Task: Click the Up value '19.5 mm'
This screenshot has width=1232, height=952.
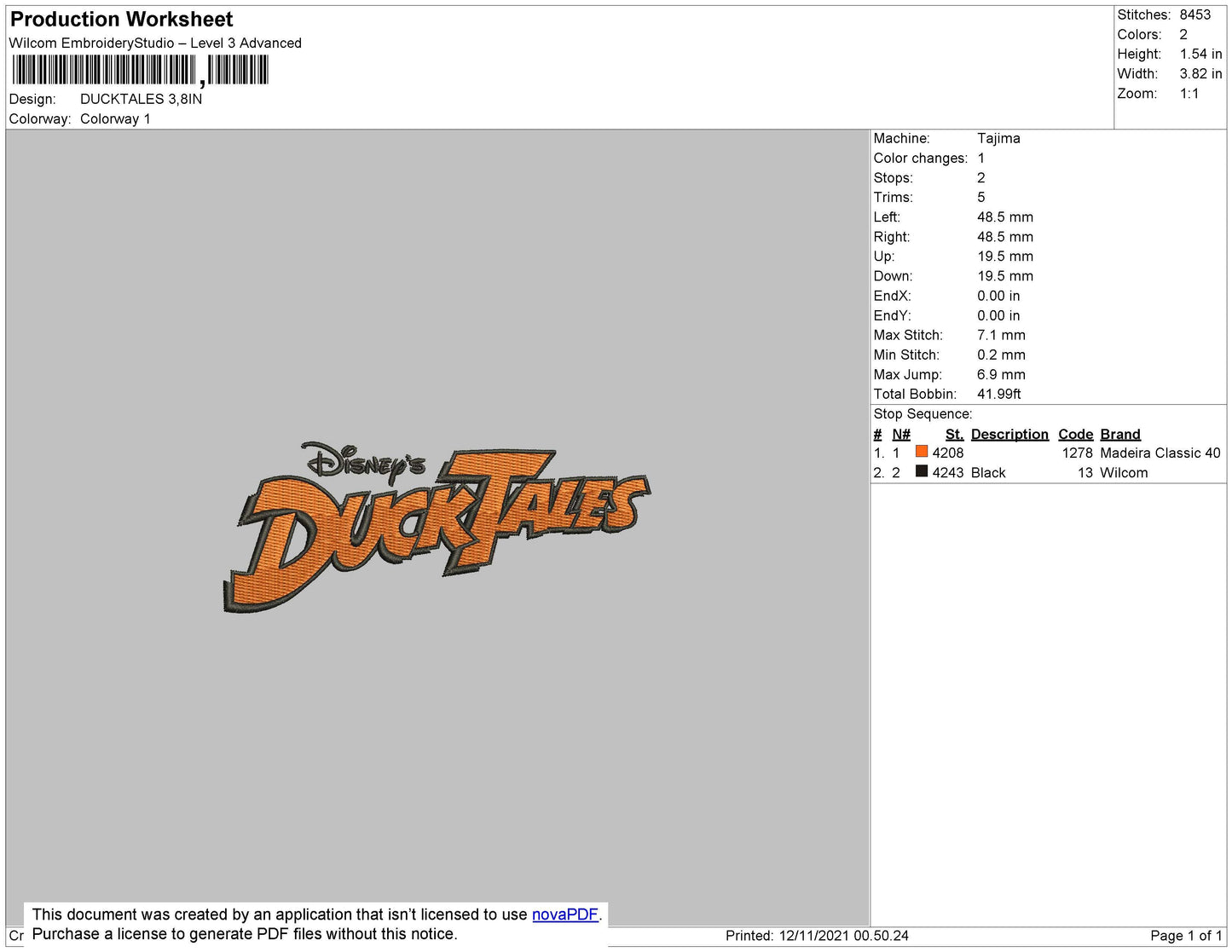Action: click(1005, 256)
